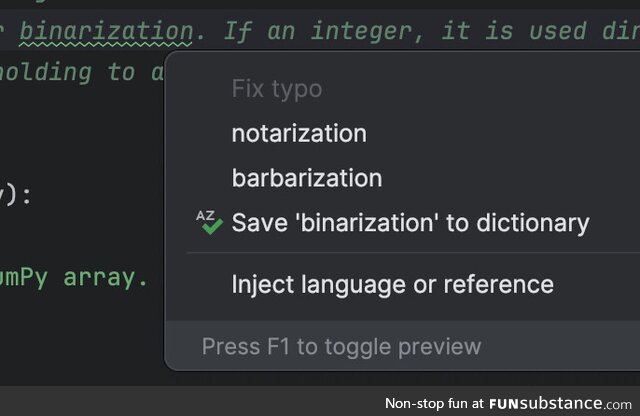Viewport: 640px width, 416px height.
Task: Click the word 'If' in the comment
Action: click(238, 32)
